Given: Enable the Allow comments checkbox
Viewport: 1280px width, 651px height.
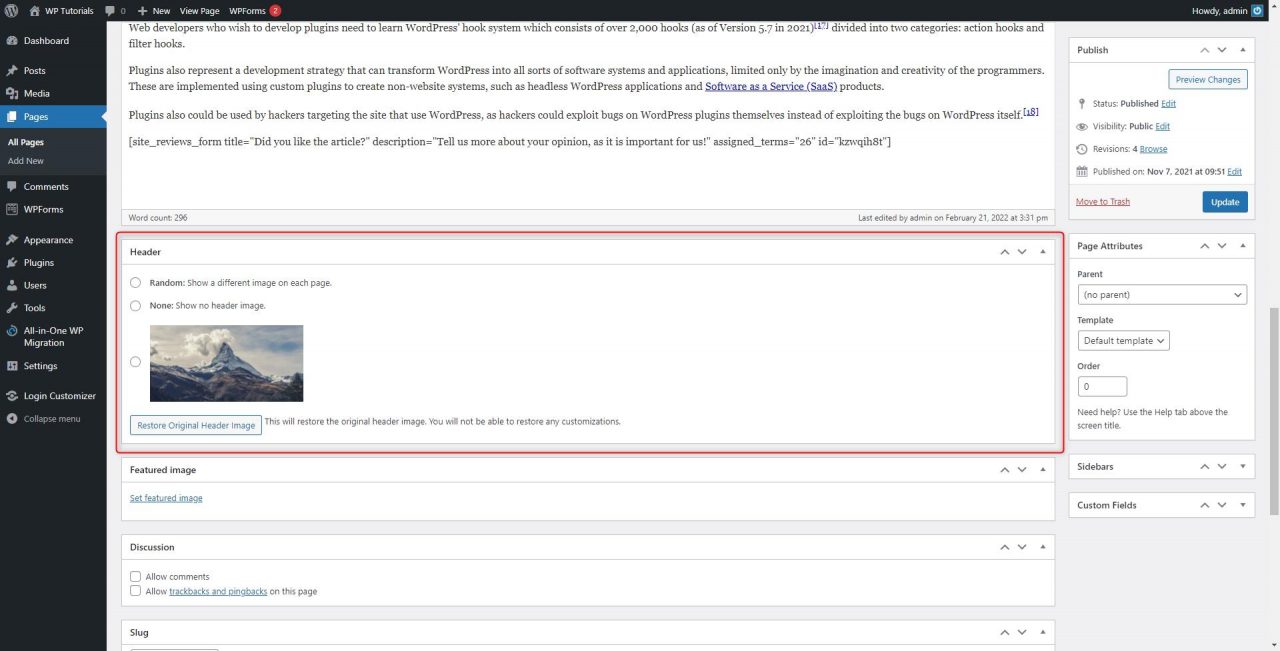Looking at the screenshot, I should click(135, 576).
